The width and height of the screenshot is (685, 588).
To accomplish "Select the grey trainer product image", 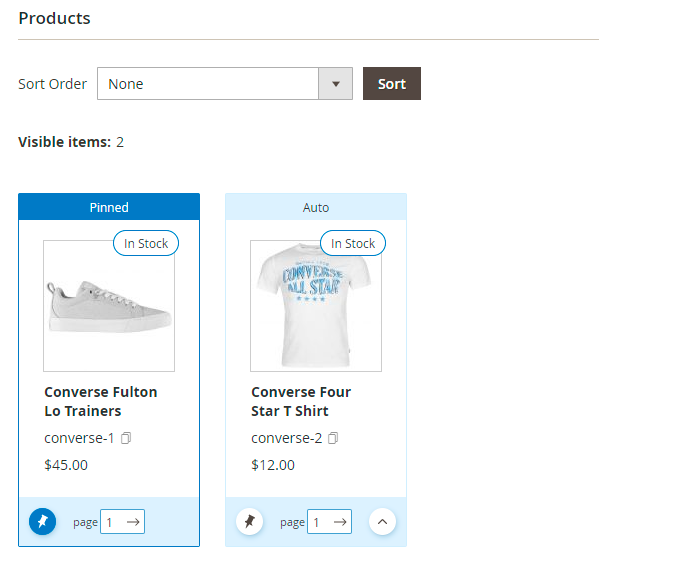I will pos(109,306).
